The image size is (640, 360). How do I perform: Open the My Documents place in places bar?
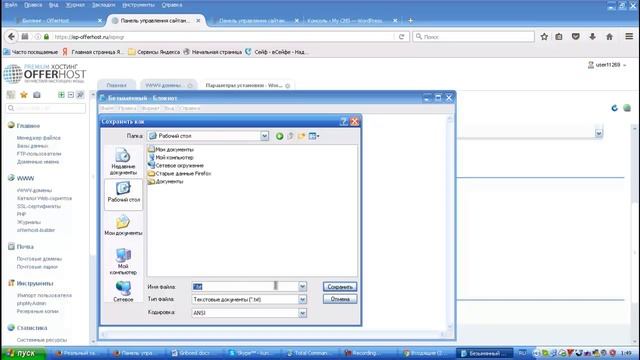click(x=123, y=226)
